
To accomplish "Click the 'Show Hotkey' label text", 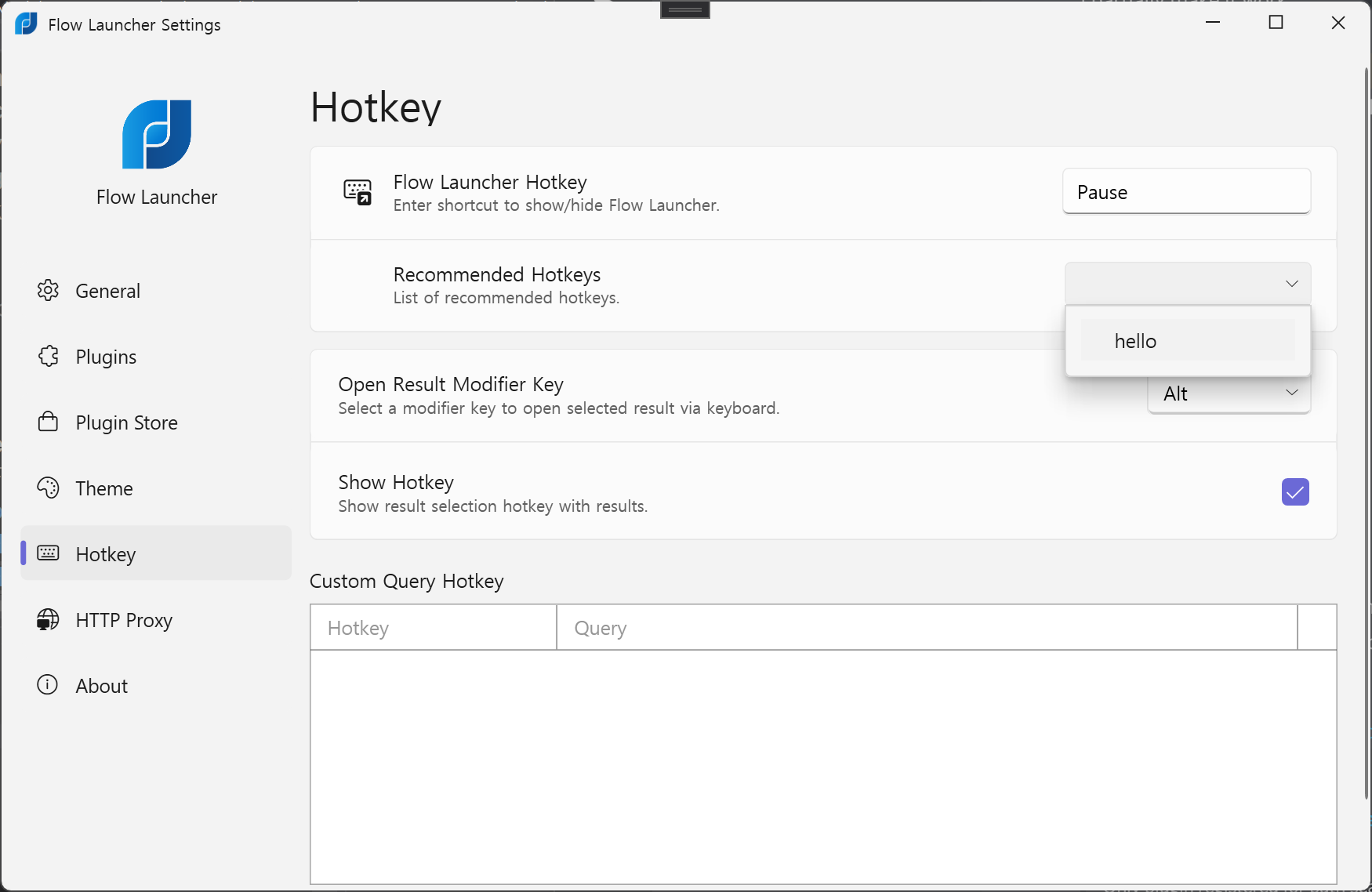I will click(396, 482).
